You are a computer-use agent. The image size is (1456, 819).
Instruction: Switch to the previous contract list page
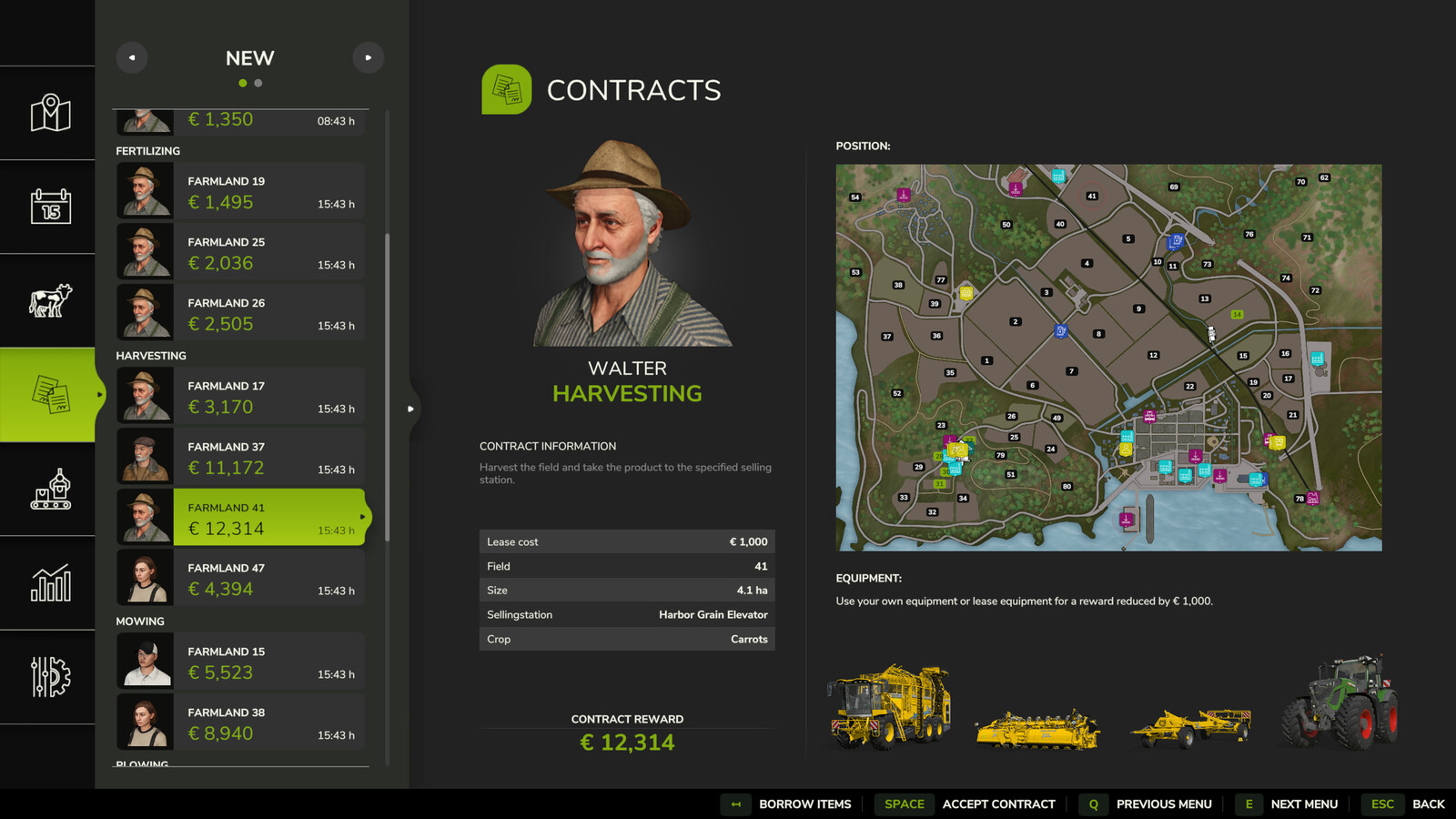[132, 57]
